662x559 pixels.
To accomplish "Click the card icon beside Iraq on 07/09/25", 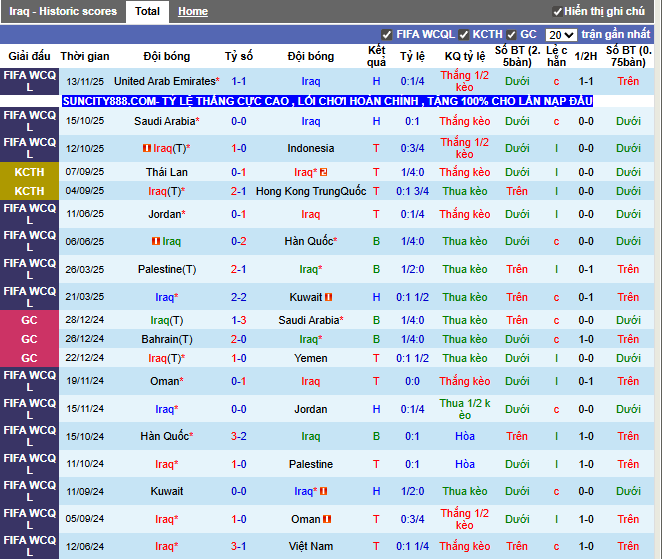I will [x=323, y=172].
